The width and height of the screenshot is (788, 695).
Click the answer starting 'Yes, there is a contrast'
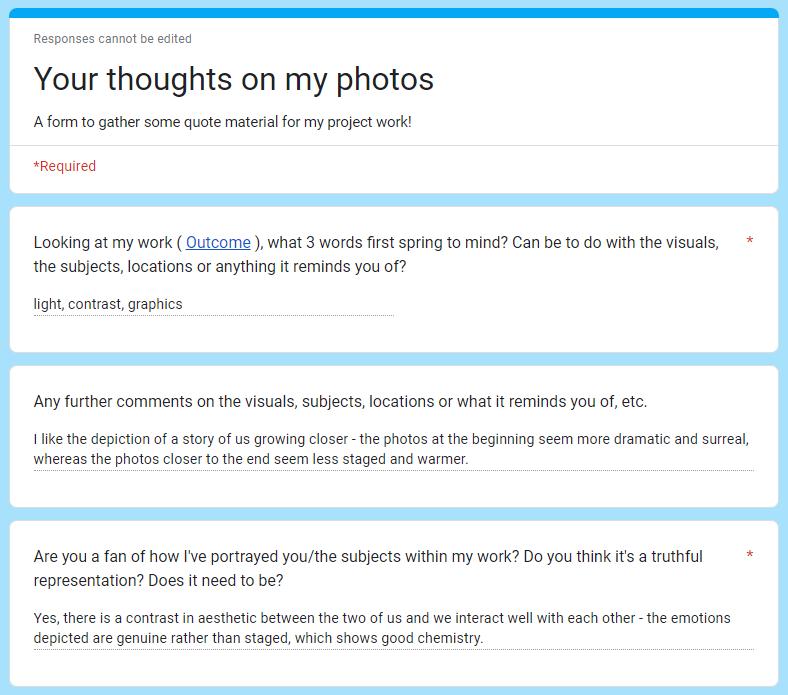[x=393, y=628]
